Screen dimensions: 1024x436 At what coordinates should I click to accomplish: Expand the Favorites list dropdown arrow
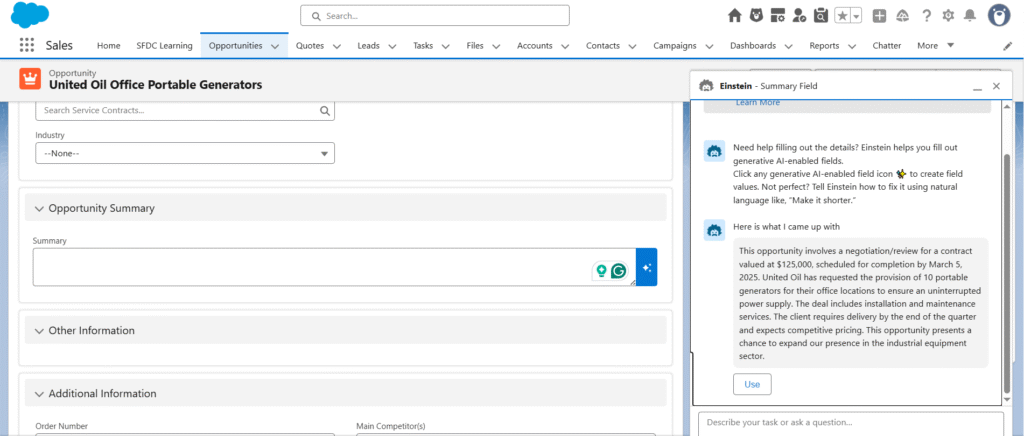(x=857, y=15)
